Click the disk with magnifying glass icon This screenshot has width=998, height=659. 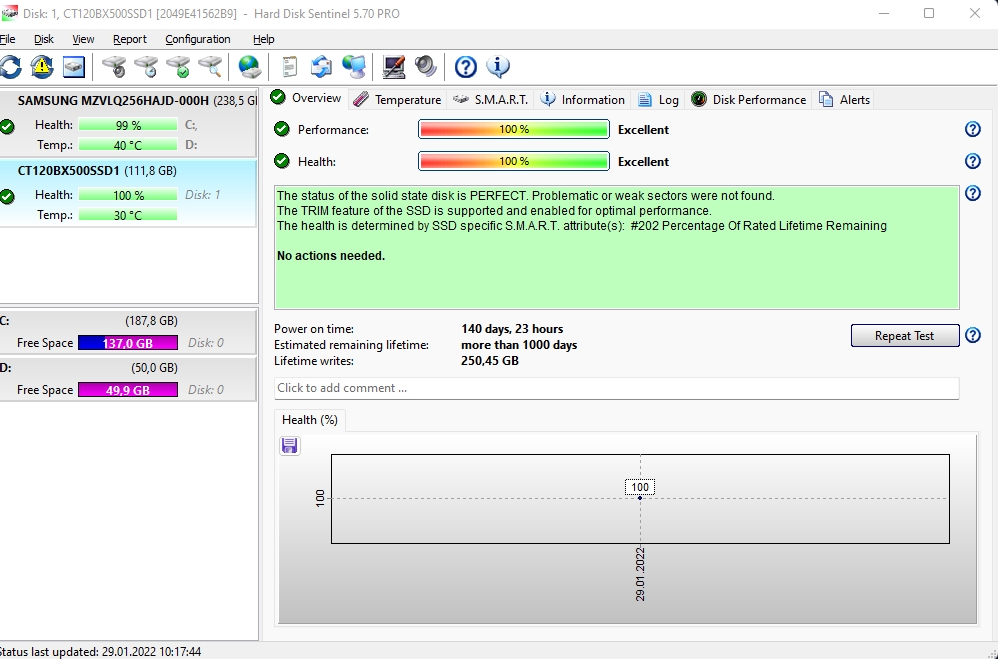pyautogui.click(x=210, y=66)
